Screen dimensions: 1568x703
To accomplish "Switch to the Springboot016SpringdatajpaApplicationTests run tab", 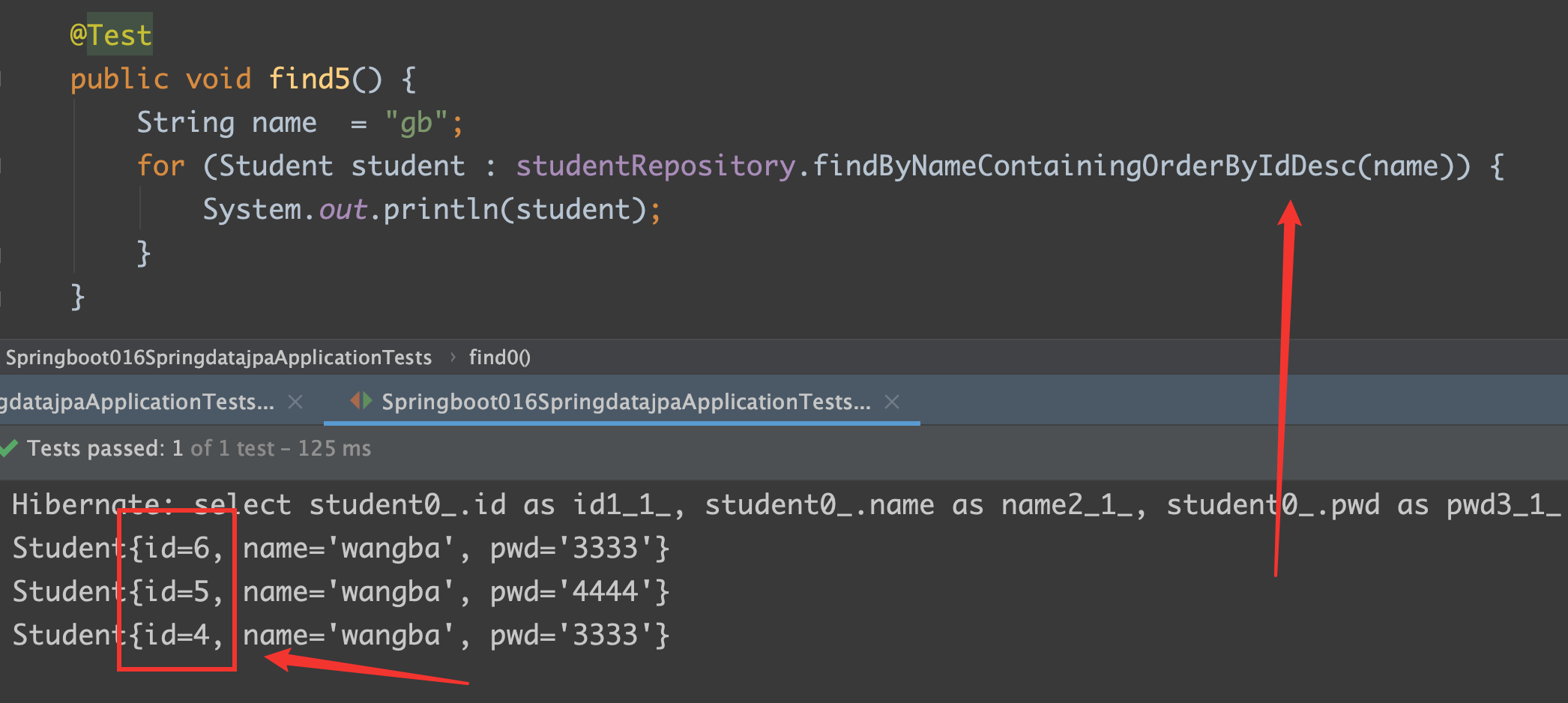I will click(626, 402).
